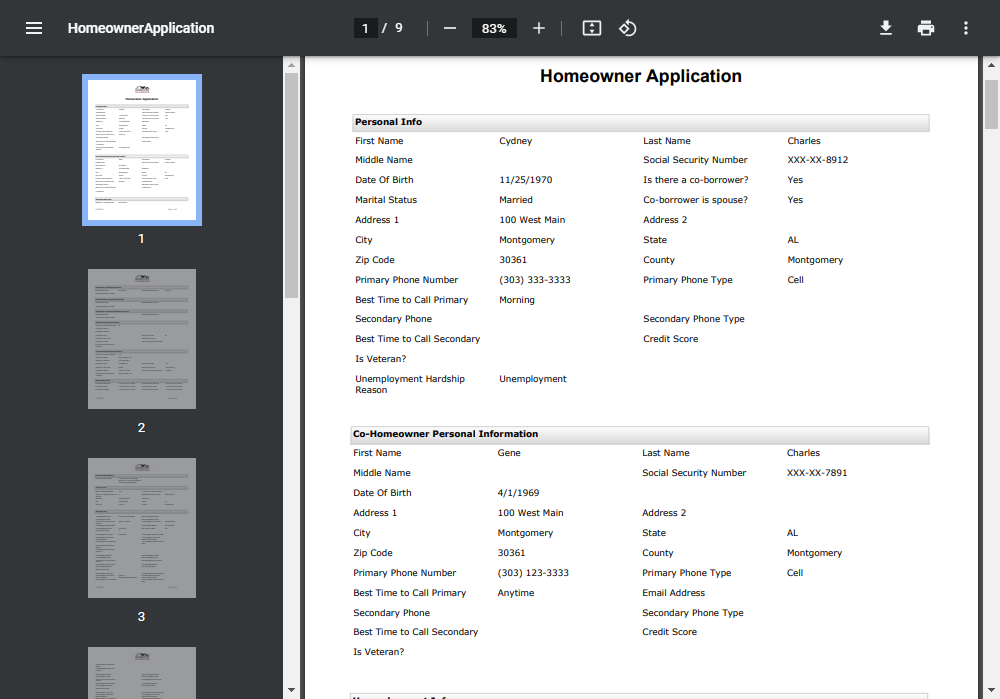Select the fit-to-page icon

click(591, 28)
